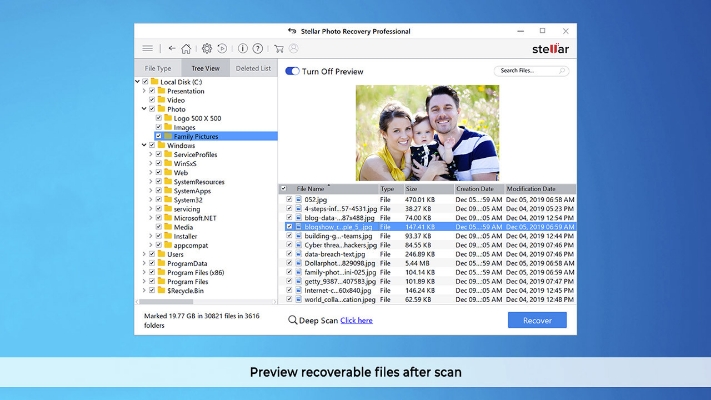
Task: Expand the Users folder
Action: pyautogui.click(x=144, y=254)
